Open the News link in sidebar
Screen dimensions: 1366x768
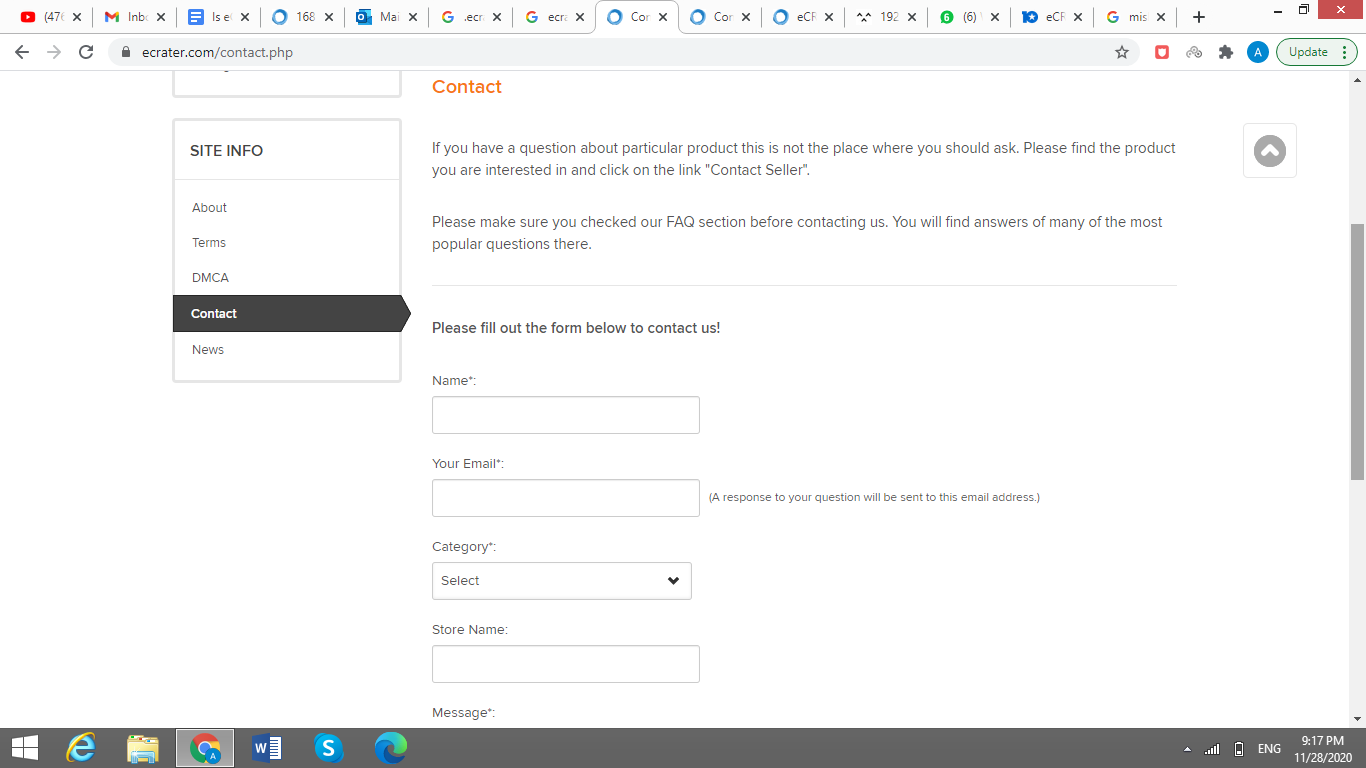[208, 350]
